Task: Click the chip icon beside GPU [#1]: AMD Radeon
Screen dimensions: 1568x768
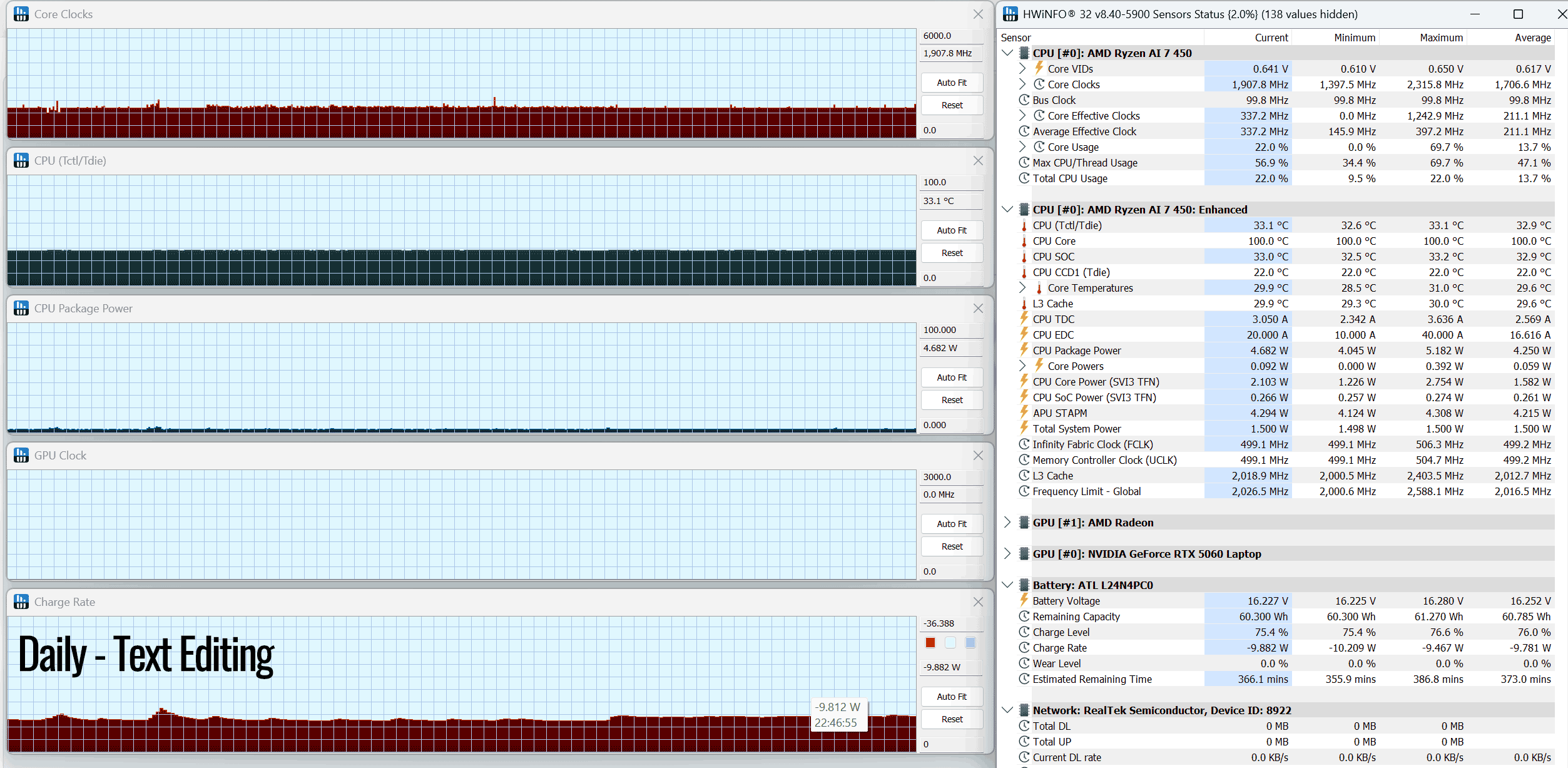Action: [x=1024, y=523]
